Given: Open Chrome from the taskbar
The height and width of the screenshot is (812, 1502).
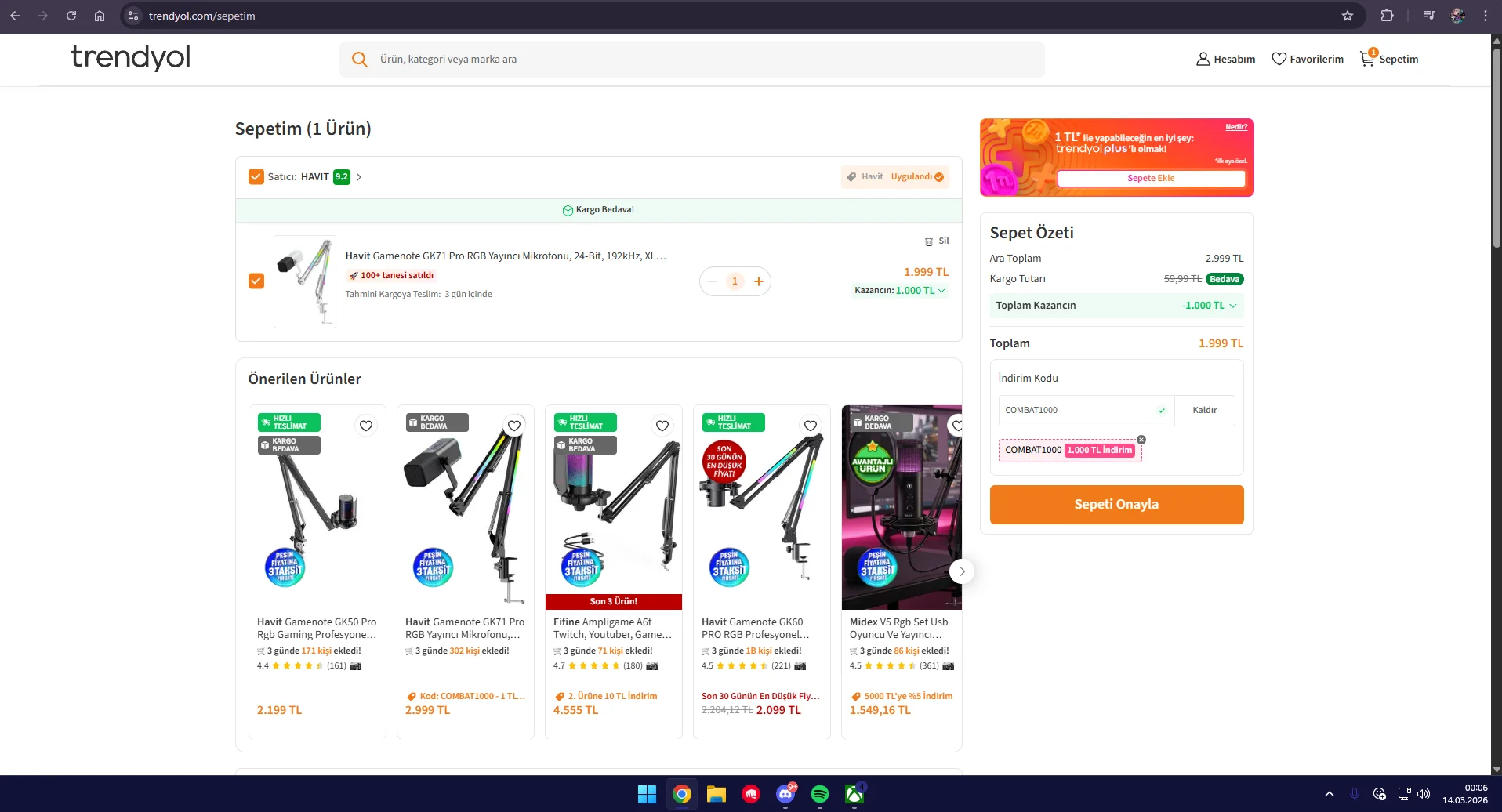Looking at the screenshot, I should coord(682,795).
